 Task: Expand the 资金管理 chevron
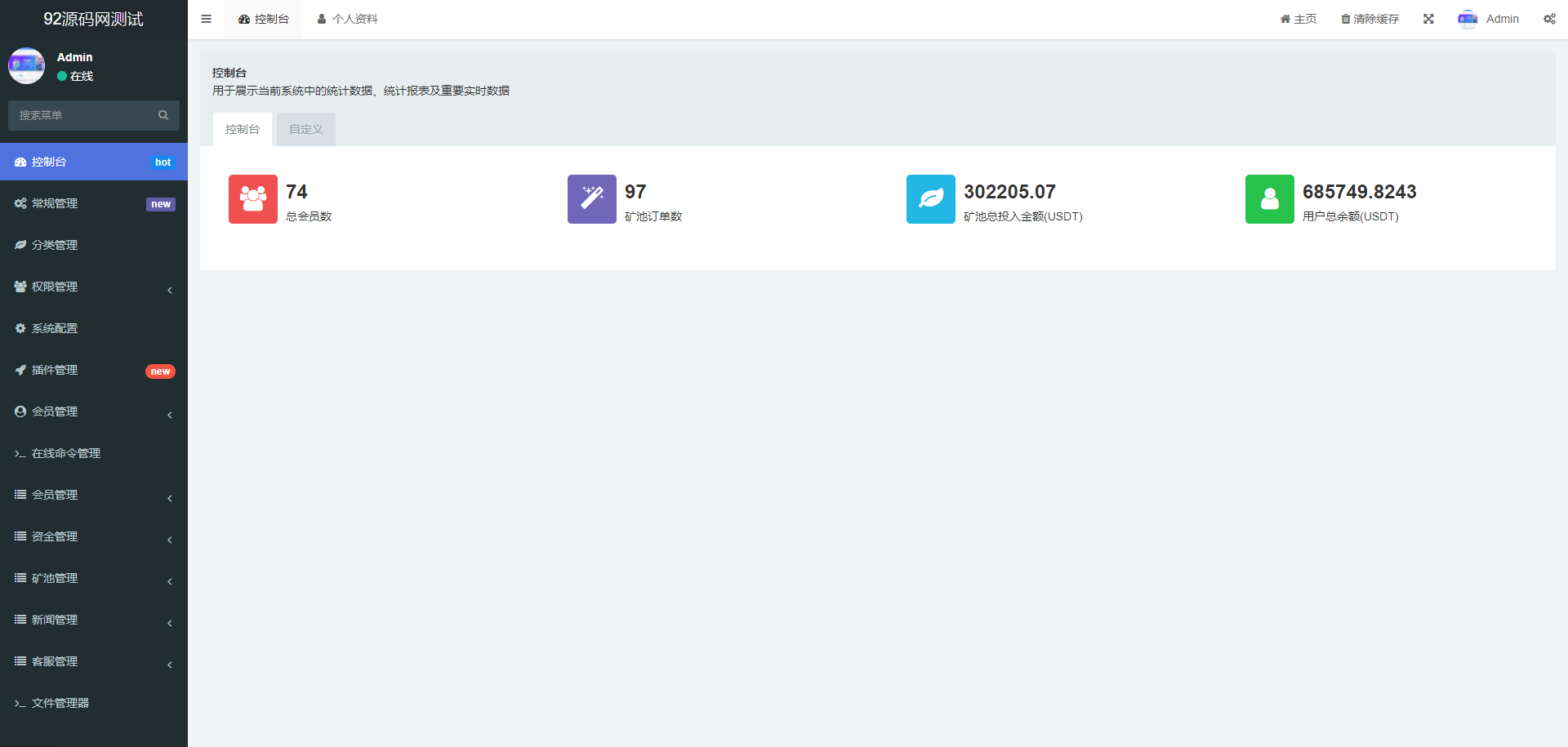click(170, 540)
